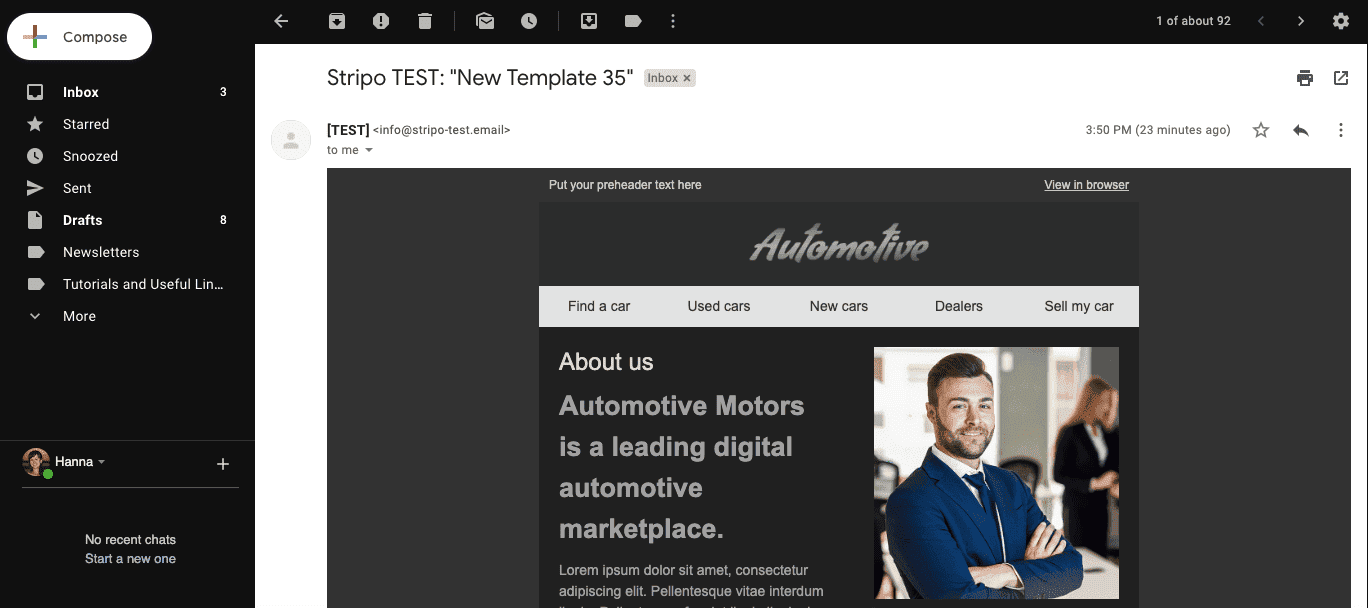Star the message from [TEST]

(x=1261, y=130)
